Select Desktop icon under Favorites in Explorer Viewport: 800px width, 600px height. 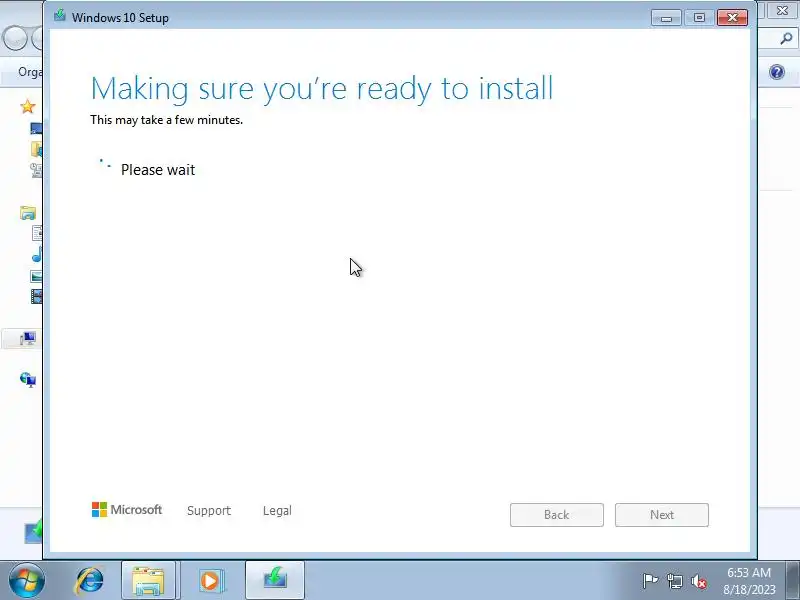pyautogui.click(x=36, y=128)
